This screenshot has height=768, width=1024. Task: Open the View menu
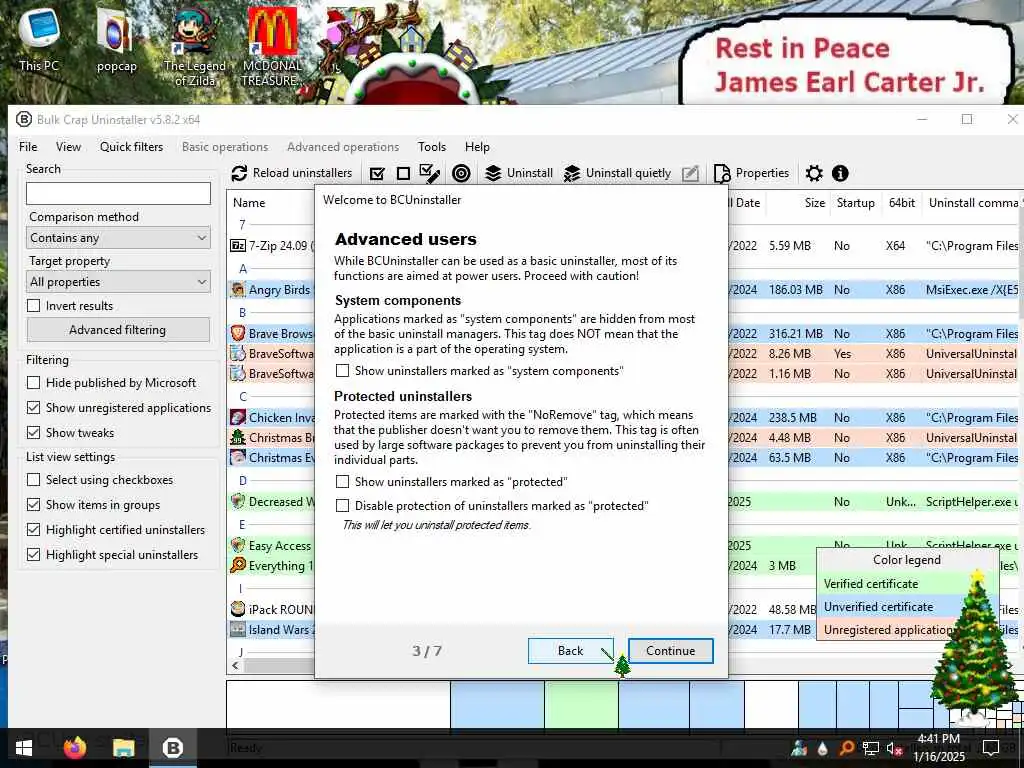pyautogui.click(x=68, y=147)
